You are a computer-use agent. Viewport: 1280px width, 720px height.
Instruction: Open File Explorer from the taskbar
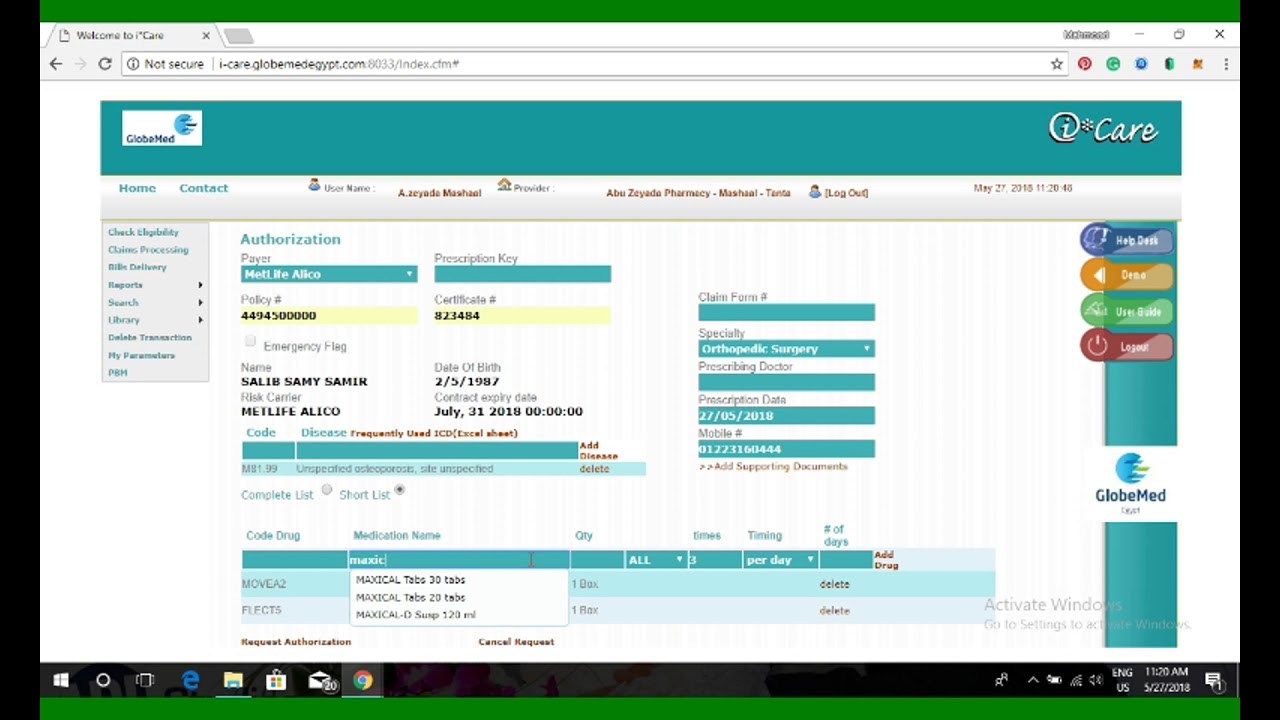(233, 681)
